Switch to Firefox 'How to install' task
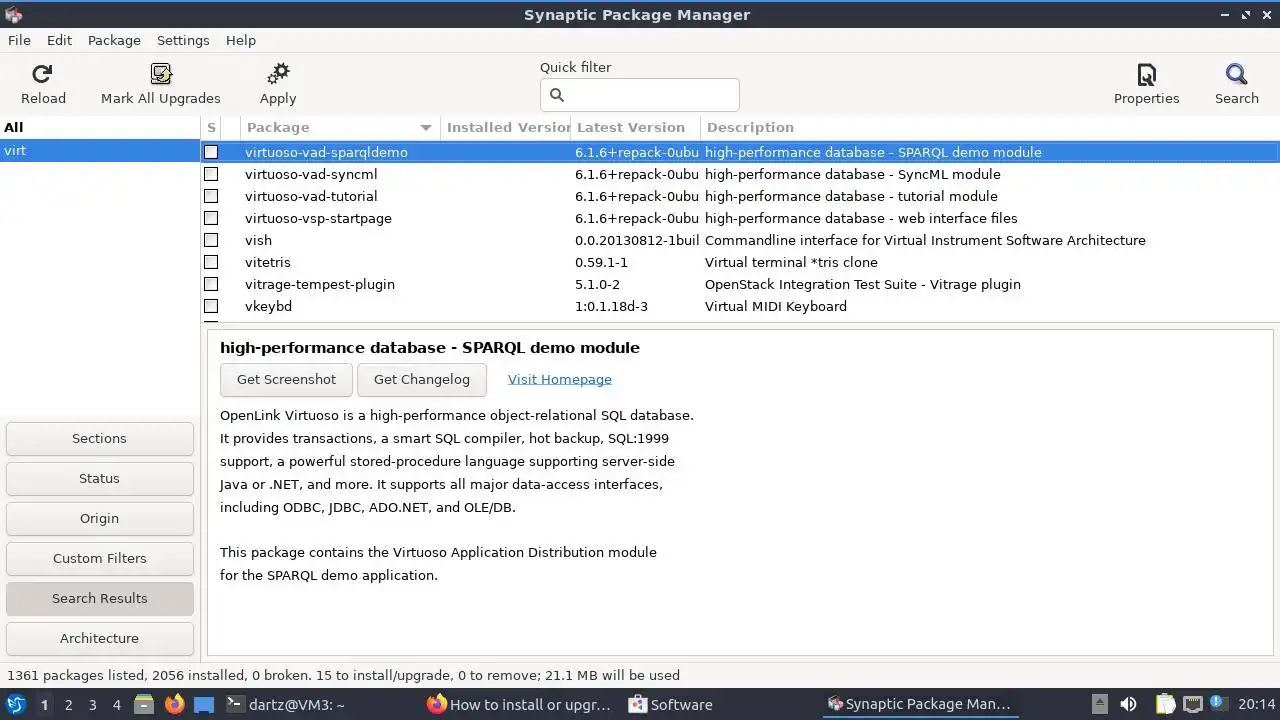 (x=519, y=704)
